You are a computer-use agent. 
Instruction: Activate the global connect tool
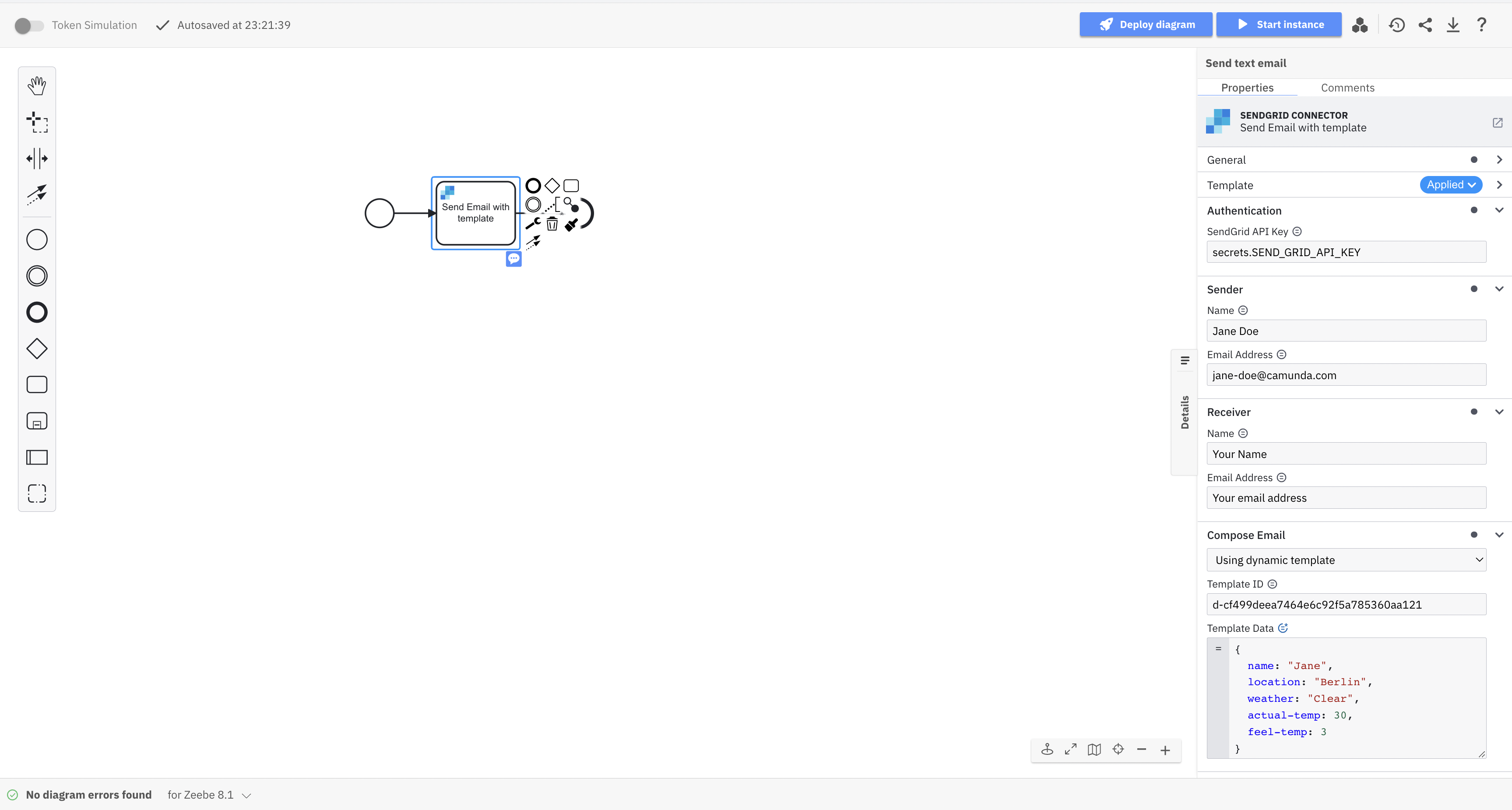pyautogui.click(x=36, y=194)
